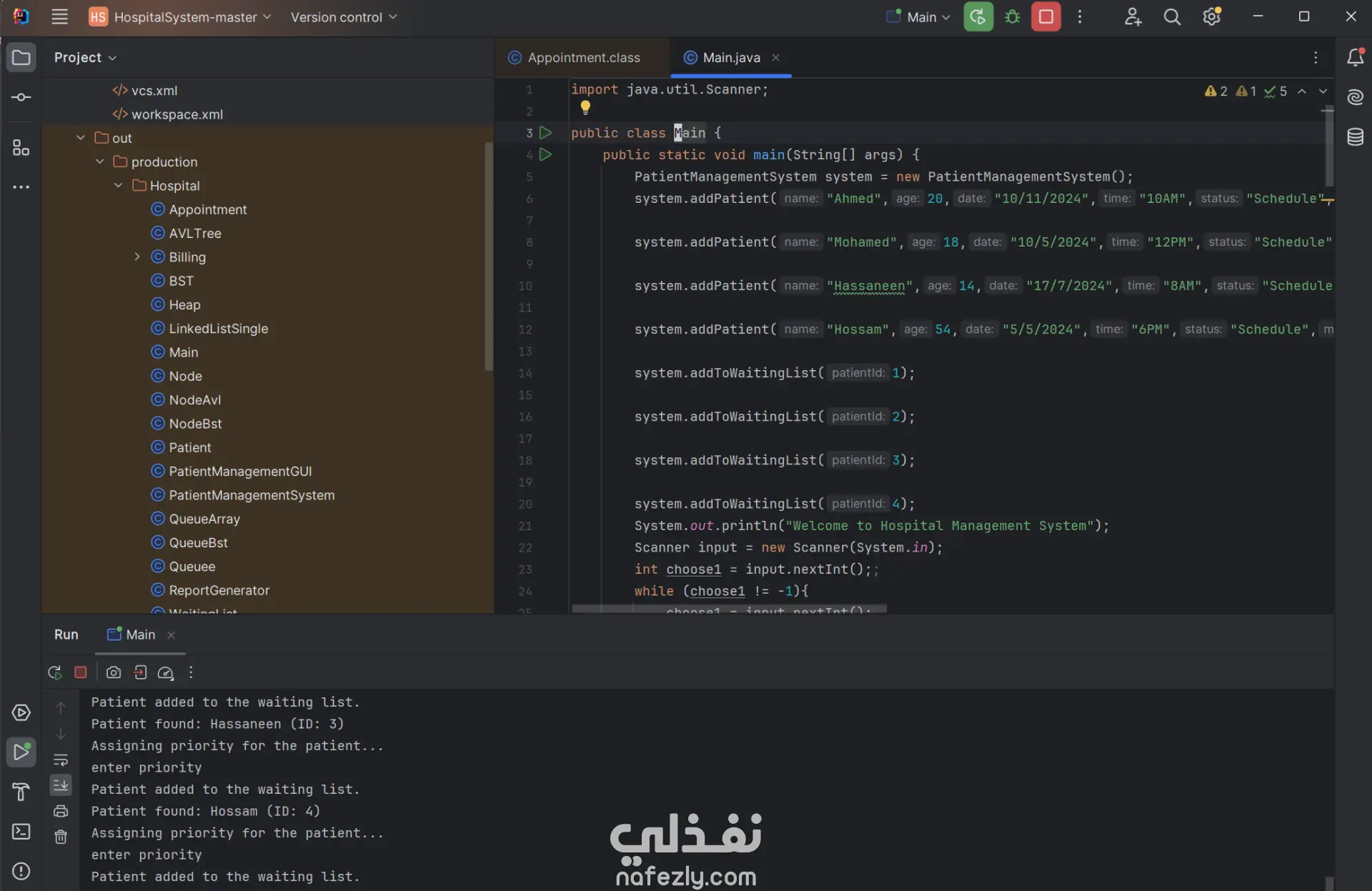The width and height of the screenshot is (1372, 891).
Task: Open the Structure tool window icon
Action: 21,148
